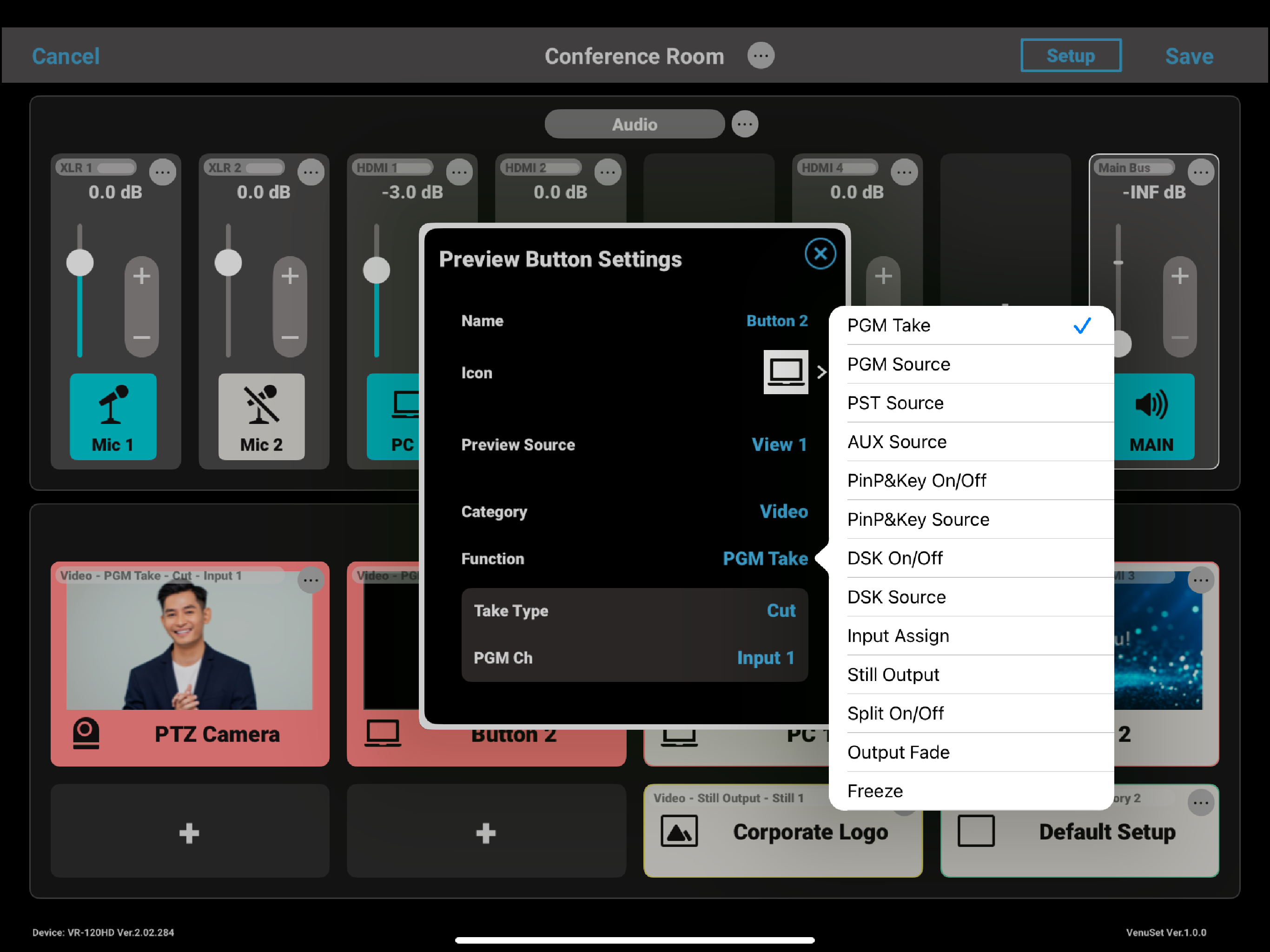Click the Setup button

[x=1070, y=56]
